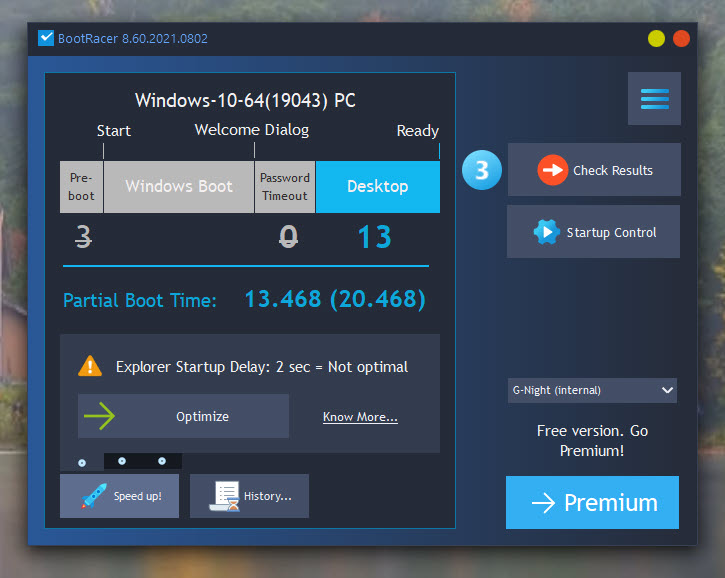This screenshot has width=725, height=578.
Task: Open the hamburger menu
Action: 654,98
